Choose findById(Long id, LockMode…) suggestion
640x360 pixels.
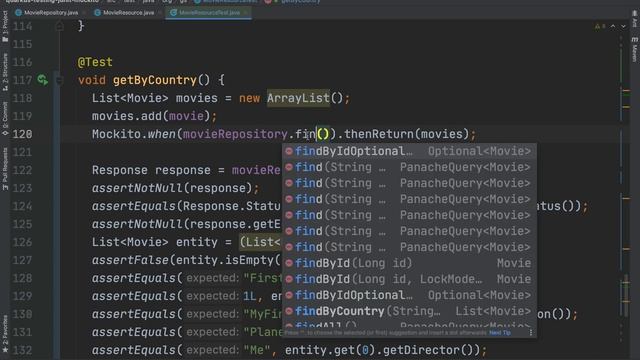pos(409,279)
